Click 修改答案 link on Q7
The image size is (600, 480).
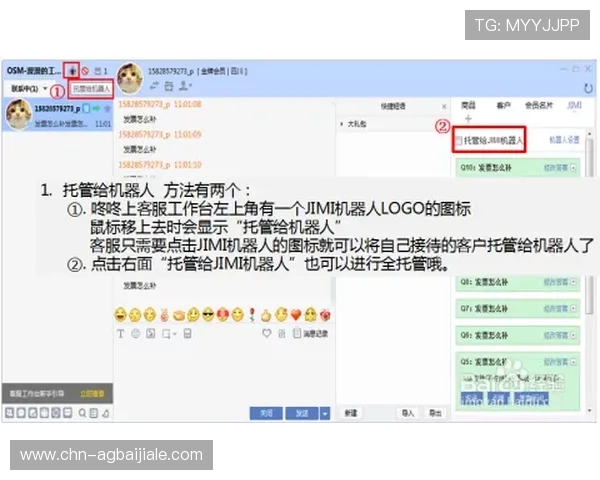(x=556, y=309)
